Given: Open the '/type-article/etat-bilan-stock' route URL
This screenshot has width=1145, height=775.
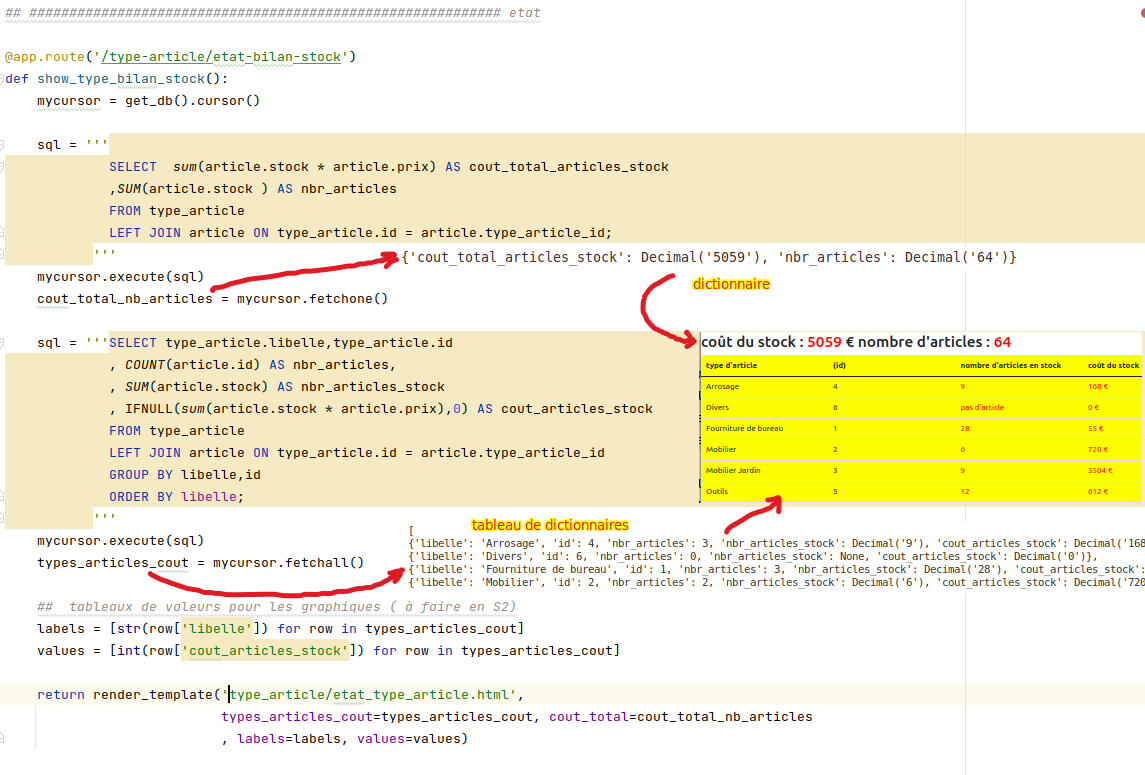Looking at the screenshot, I should coord(221,57).
